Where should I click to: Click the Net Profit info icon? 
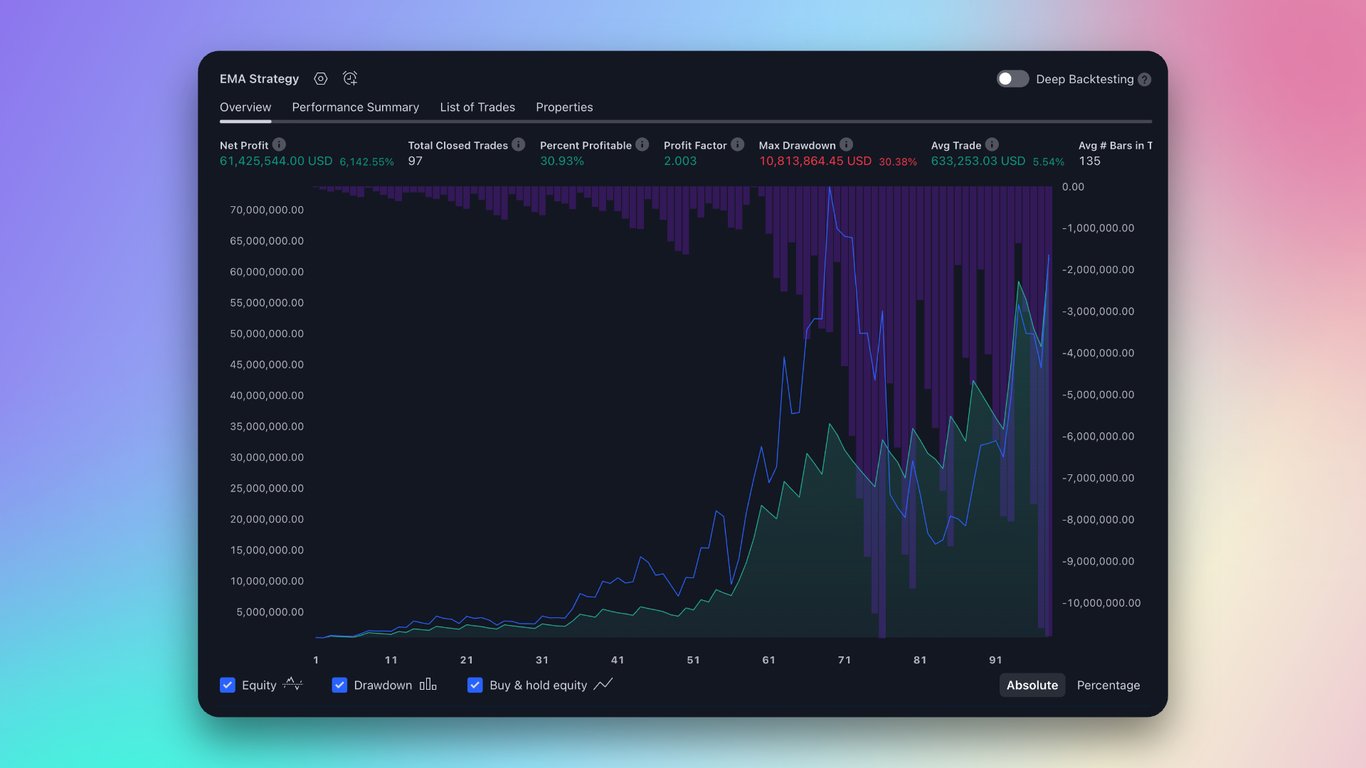(x=279, y=145)
